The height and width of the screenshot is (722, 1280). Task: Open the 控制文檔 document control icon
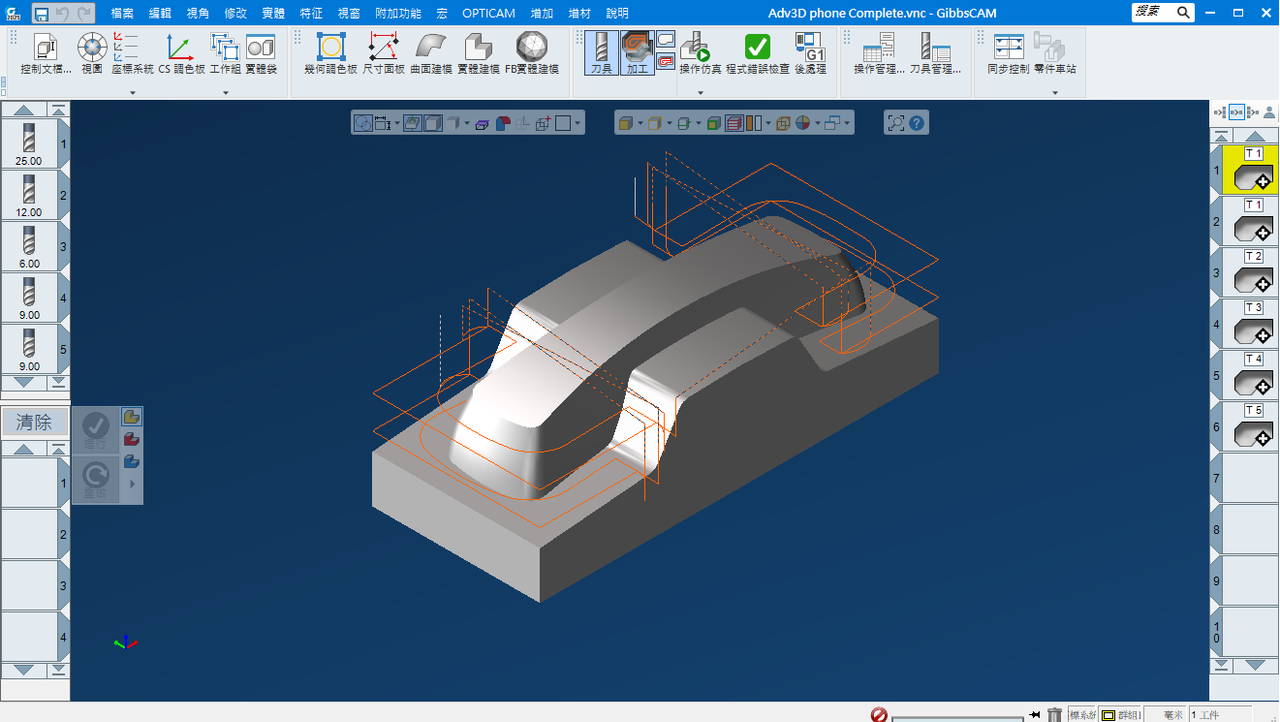(46, 54)
